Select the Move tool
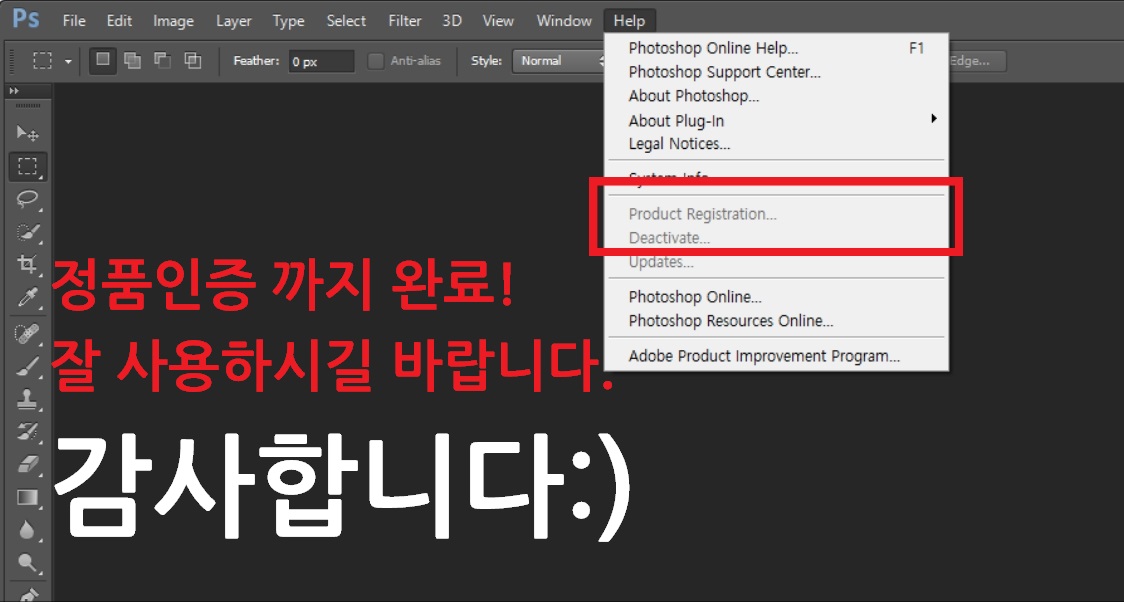The image size is (1124, 602). (27, 133)
